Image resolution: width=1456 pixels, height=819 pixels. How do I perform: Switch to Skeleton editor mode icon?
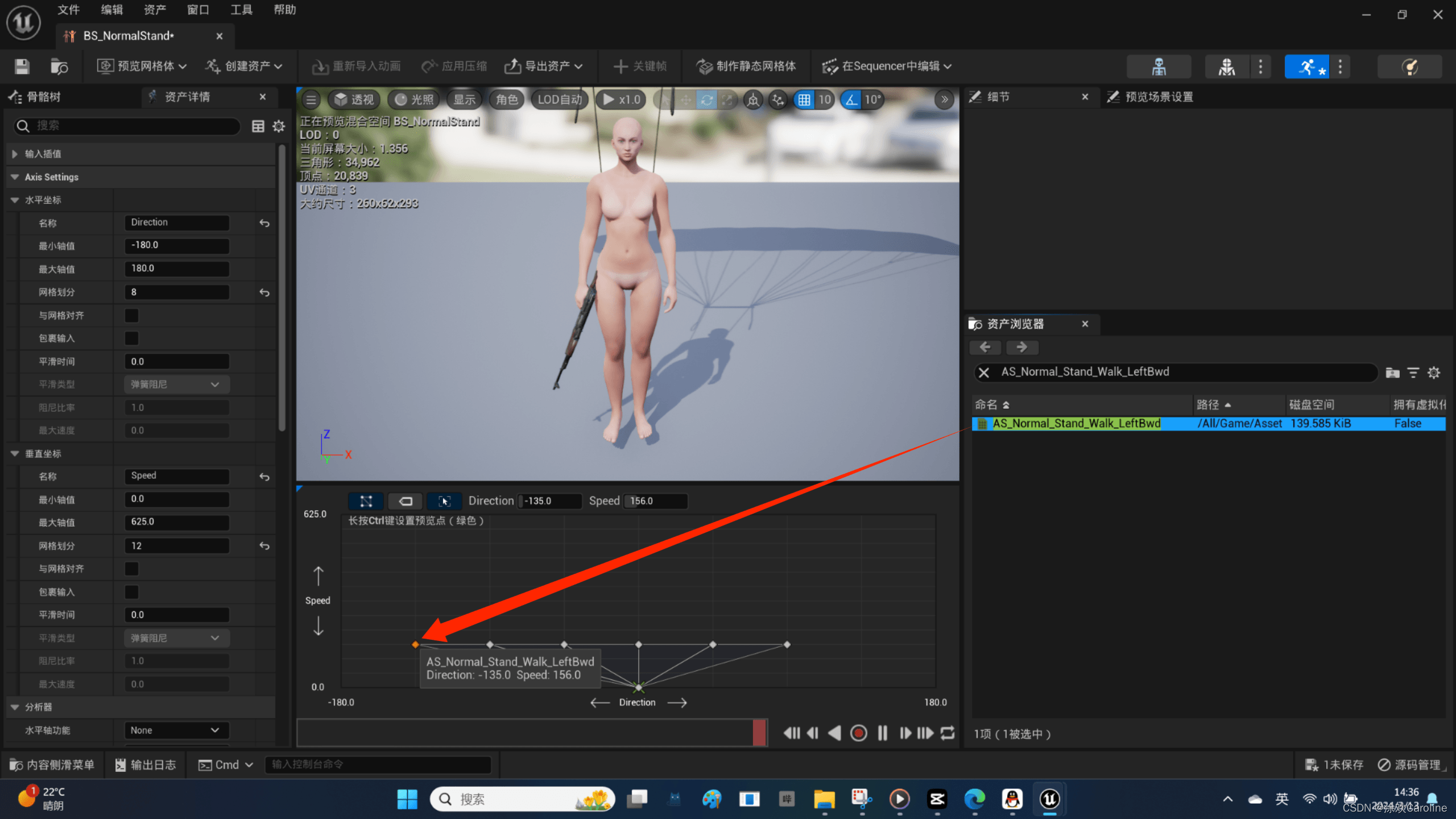pos(1159,67)
